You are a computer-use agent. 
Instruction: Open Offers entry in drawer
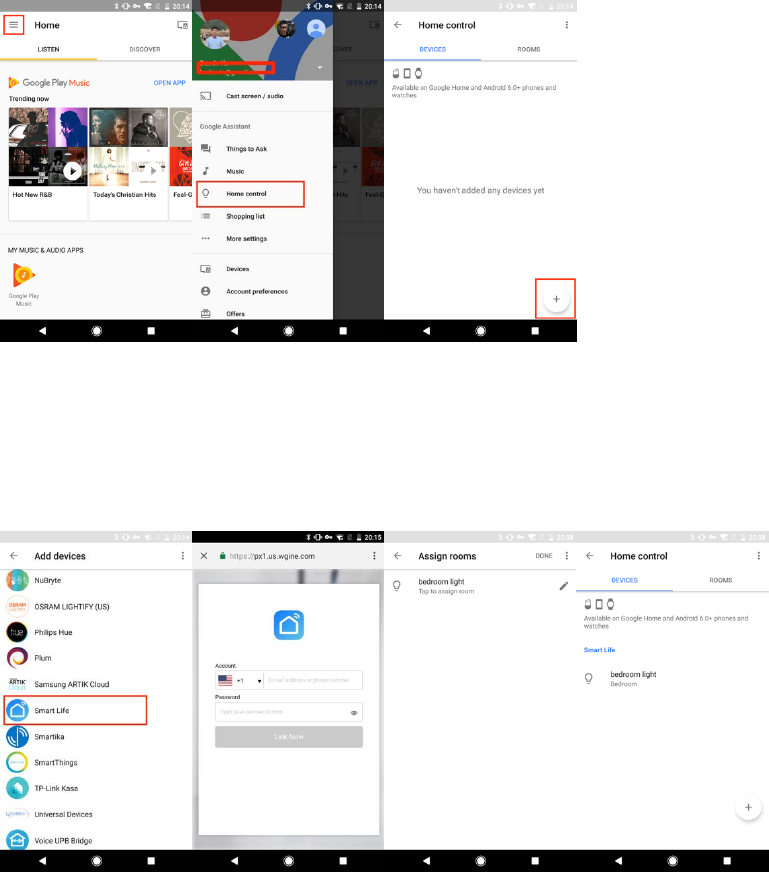point(262,314)
